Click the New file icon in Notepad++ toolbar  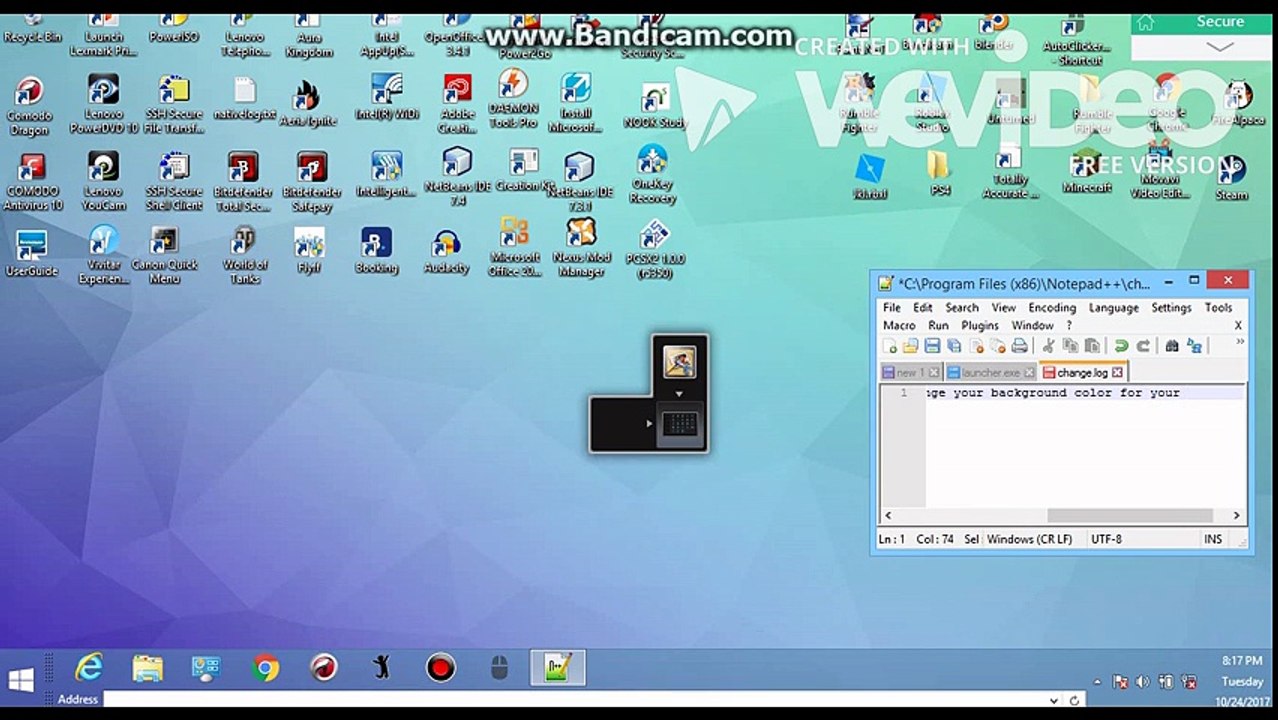tap(890, 346)
